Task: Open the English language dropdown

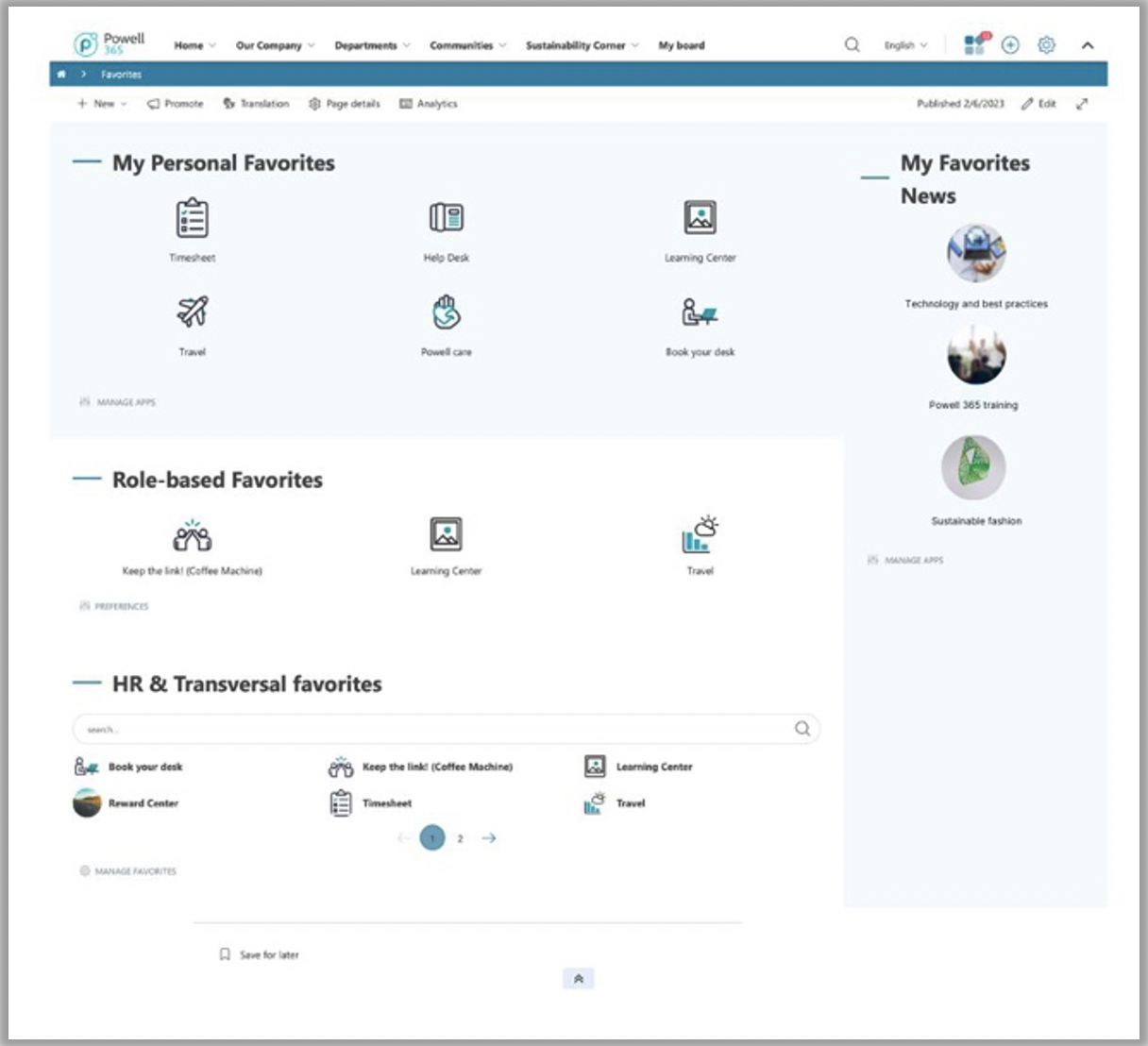Action: (x=903, y=44)
